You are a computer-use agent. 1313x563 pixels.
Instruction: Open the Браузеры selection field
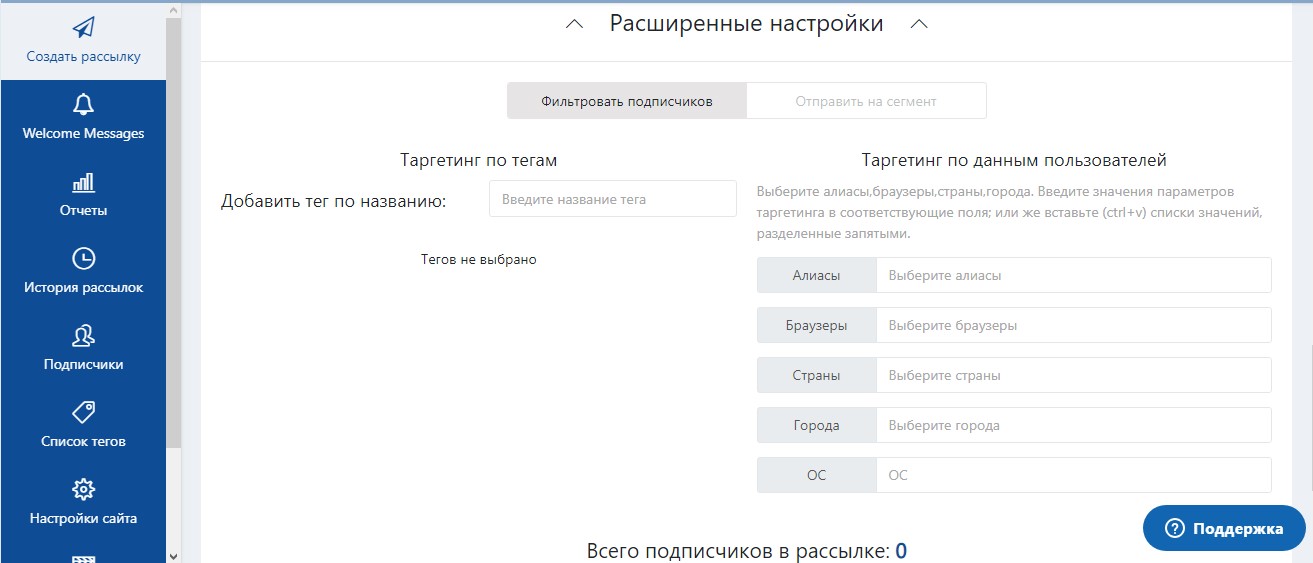click(x=1074, y=325)
